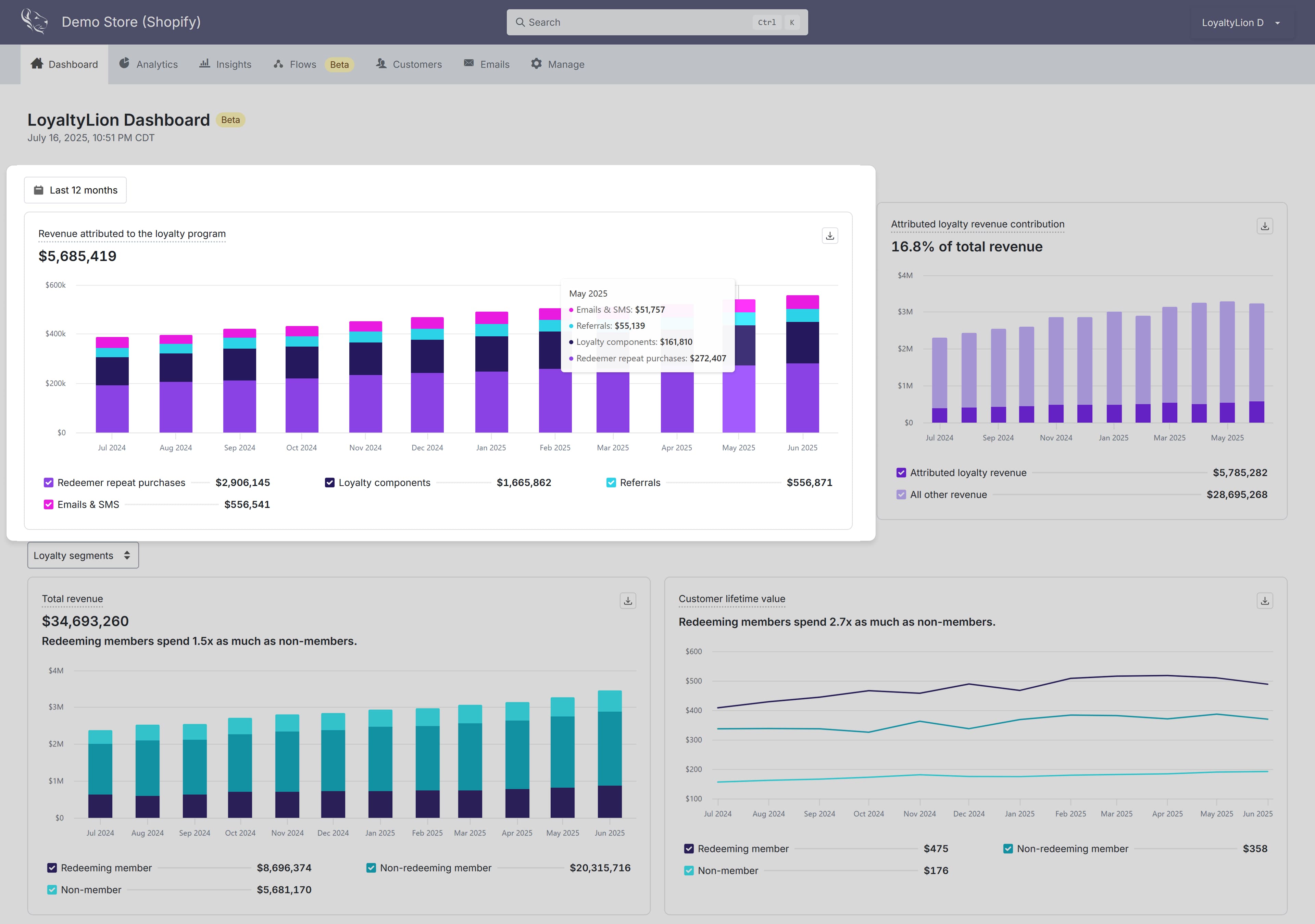Image resolution: width=1315 pixels, height=924 pixels.
Task: Click the Dec 2024 bar in loyalty revenue chart
Action: tap(427, 375)
